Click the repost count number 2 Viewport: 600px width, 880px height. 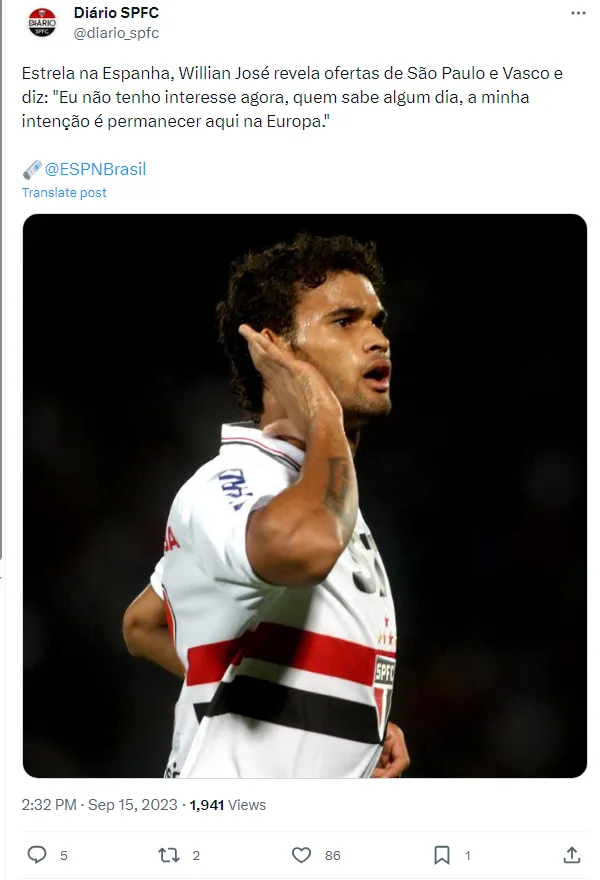click(x=196, y=855)
